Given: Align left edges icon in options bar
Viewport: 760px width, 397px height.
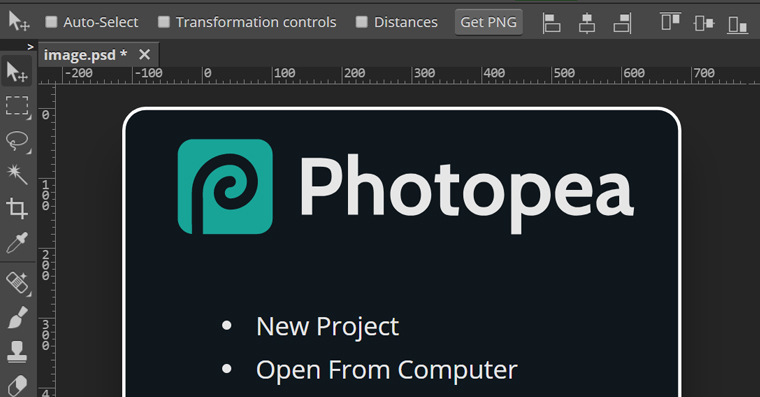Looking at the screenshot, I should [551, 23].
